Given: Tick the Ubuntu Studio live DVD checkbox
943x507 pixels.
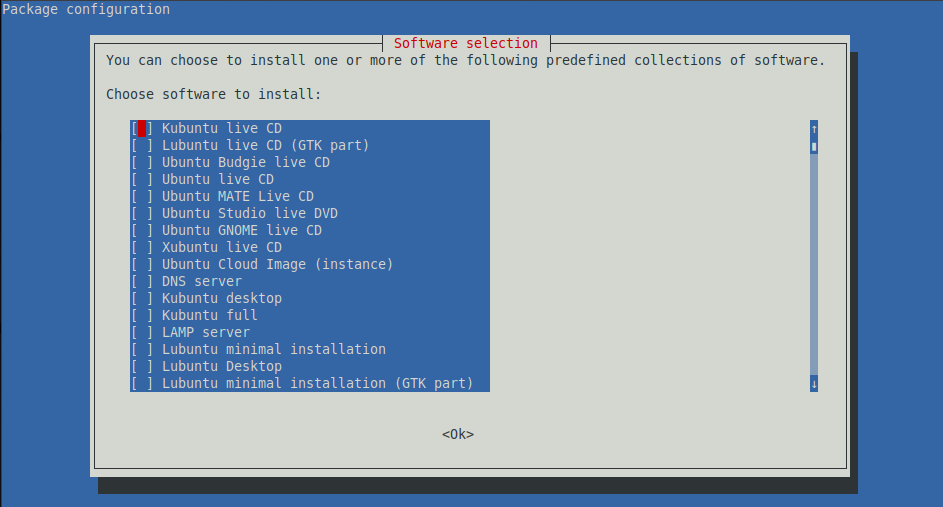Looking at the screenshot, I should coord(142,214).
